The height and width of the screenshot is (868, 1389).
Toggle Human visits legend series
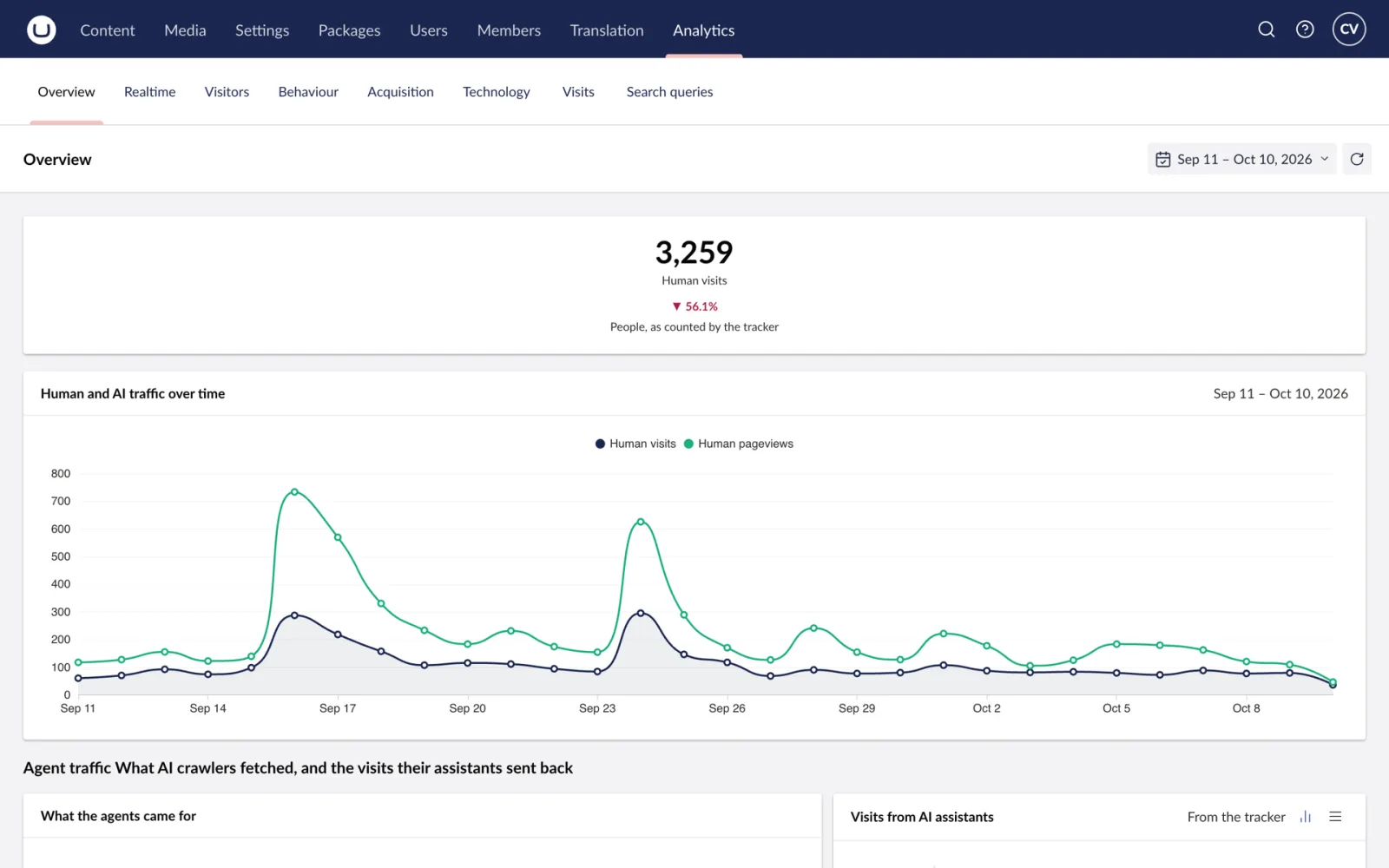pyautogui.click(x=635, y=444)
